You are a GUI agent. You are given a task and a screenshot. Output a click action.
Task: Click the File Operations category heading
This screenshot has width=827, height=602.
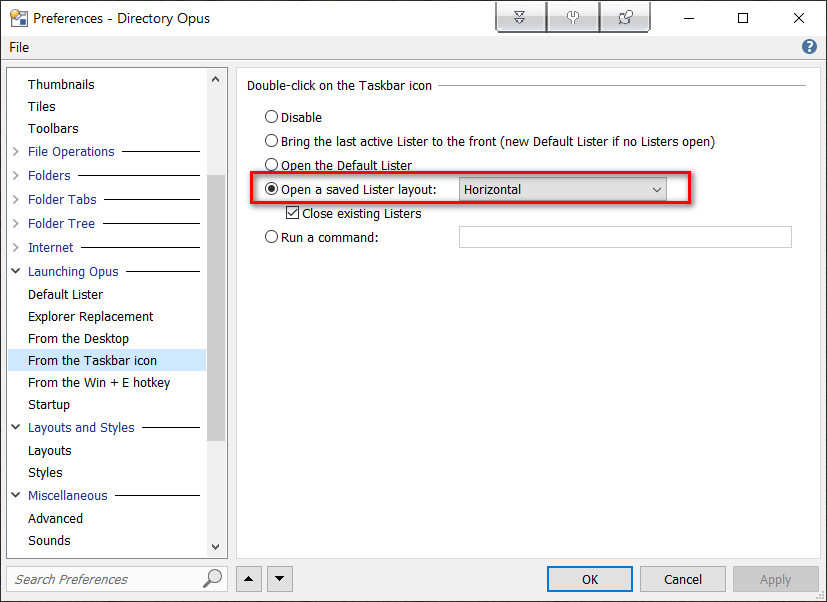[x=71, y=152]
